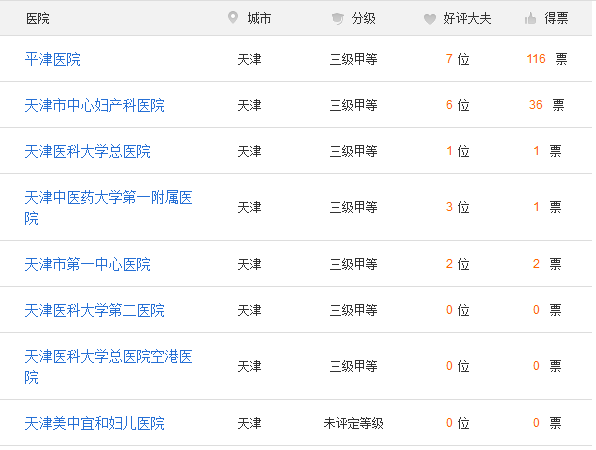Viewport: 596px width, 450px height.
Task: Open 天津医科大学总医院 link
Action: (x=87, y=151)
